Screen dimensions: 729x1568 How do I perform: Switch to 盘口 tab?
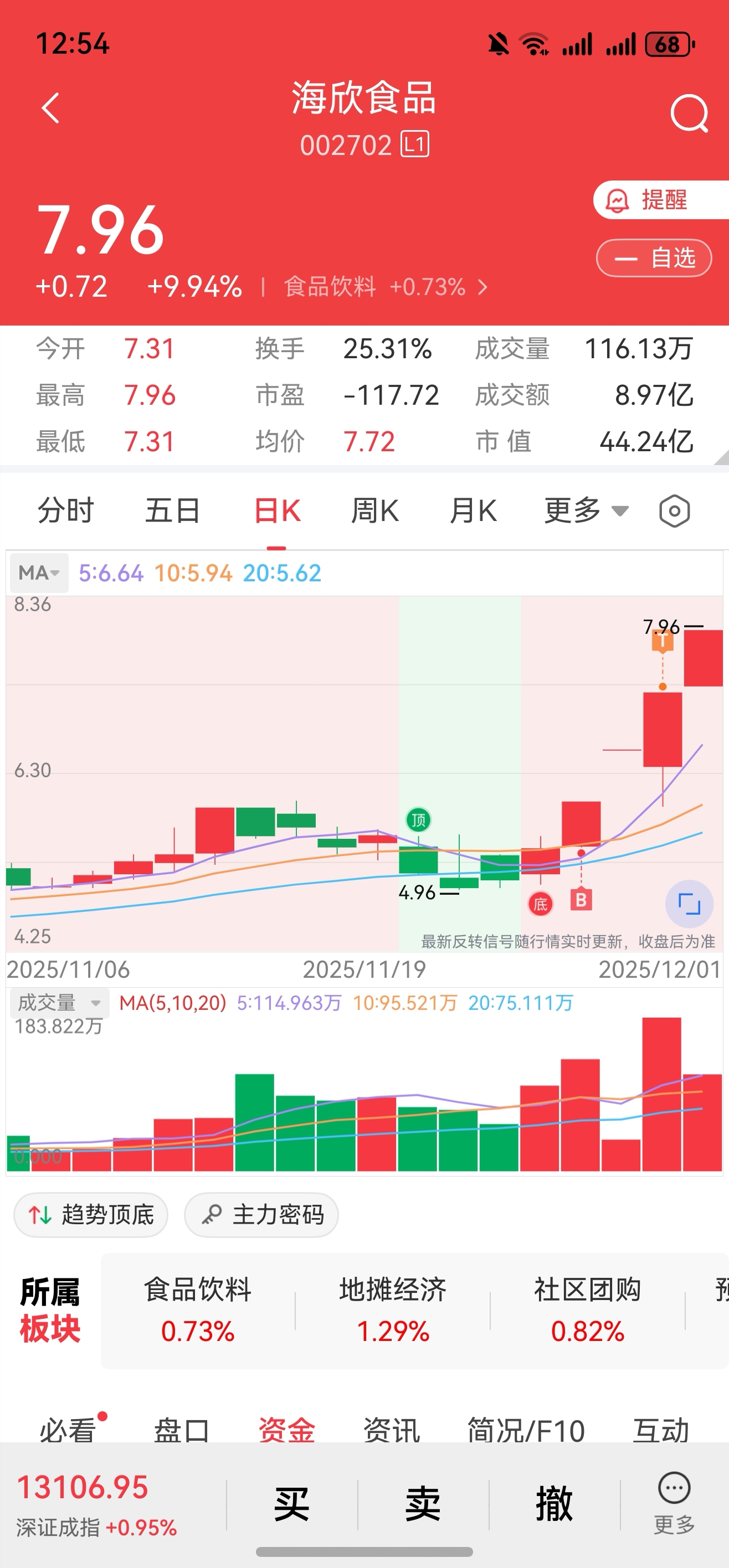pyautogui.click(x=182, y=1430)
